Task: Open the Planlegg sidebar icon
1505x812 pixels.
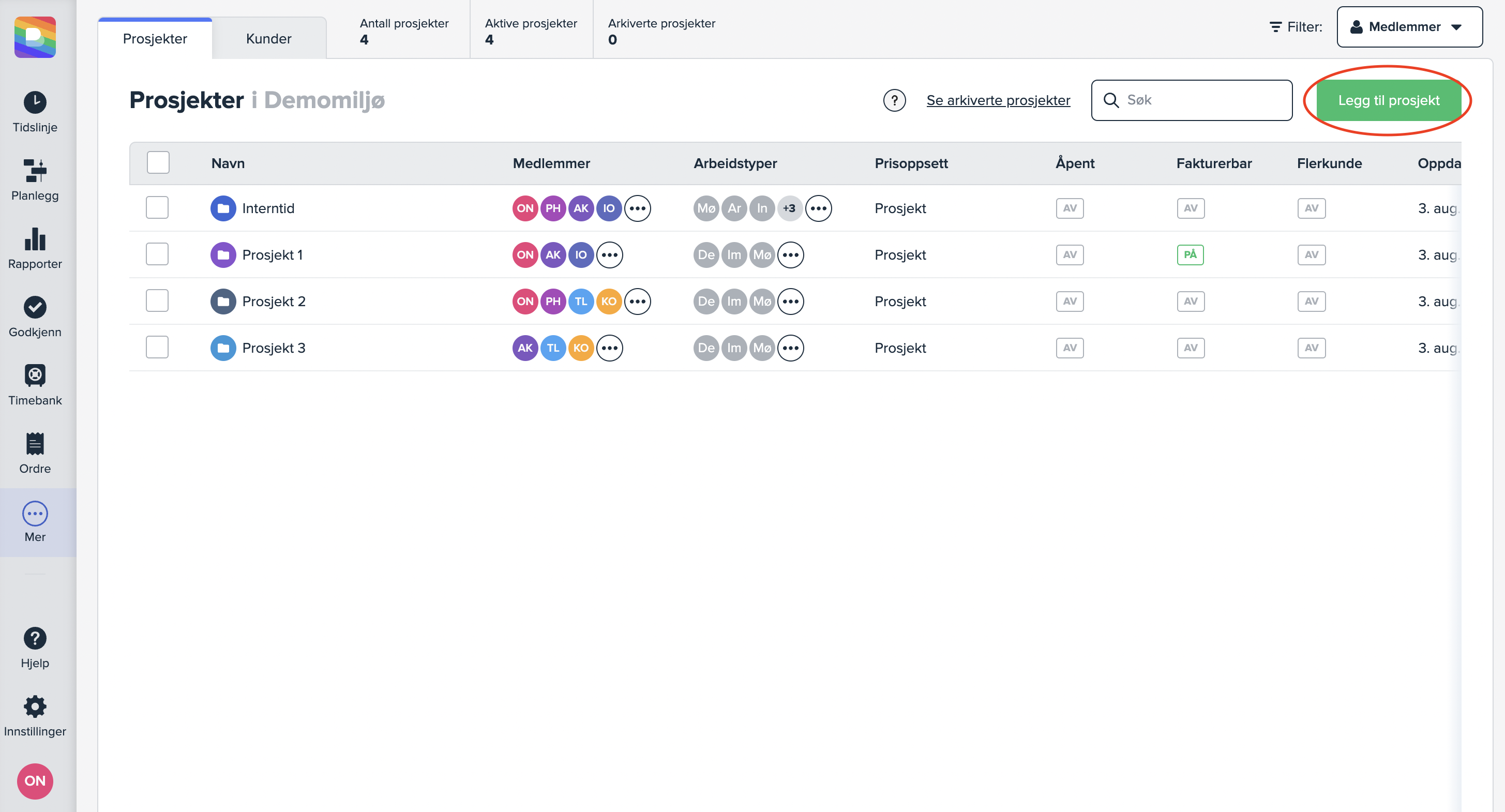Action: coord(35,171)
